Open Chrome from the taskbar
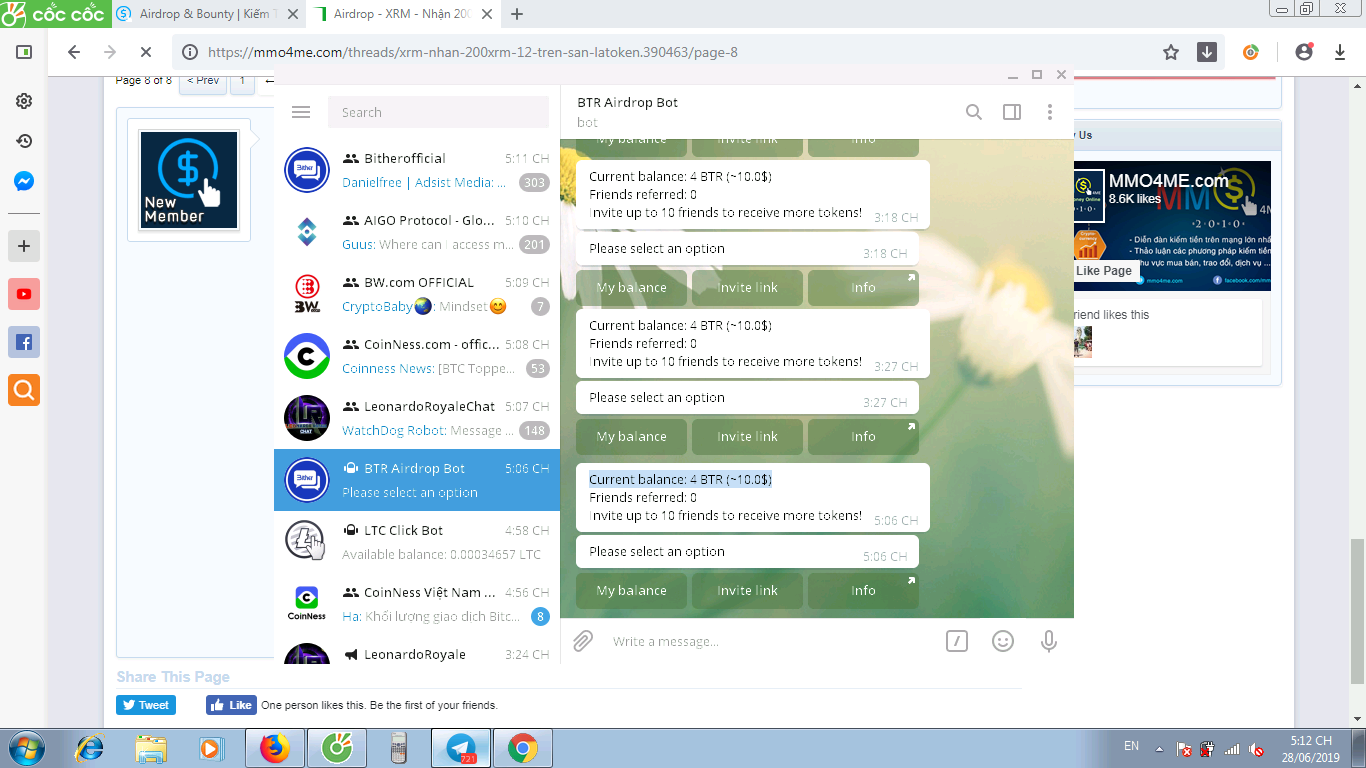1366x768 pixels. coord(522,747)
